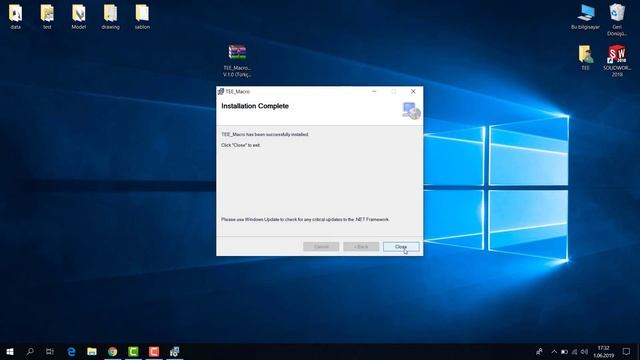The width and height of the screenshot is (640, 360).
Task: Click the Installation Complete heading text
Action: click(255, 106)
